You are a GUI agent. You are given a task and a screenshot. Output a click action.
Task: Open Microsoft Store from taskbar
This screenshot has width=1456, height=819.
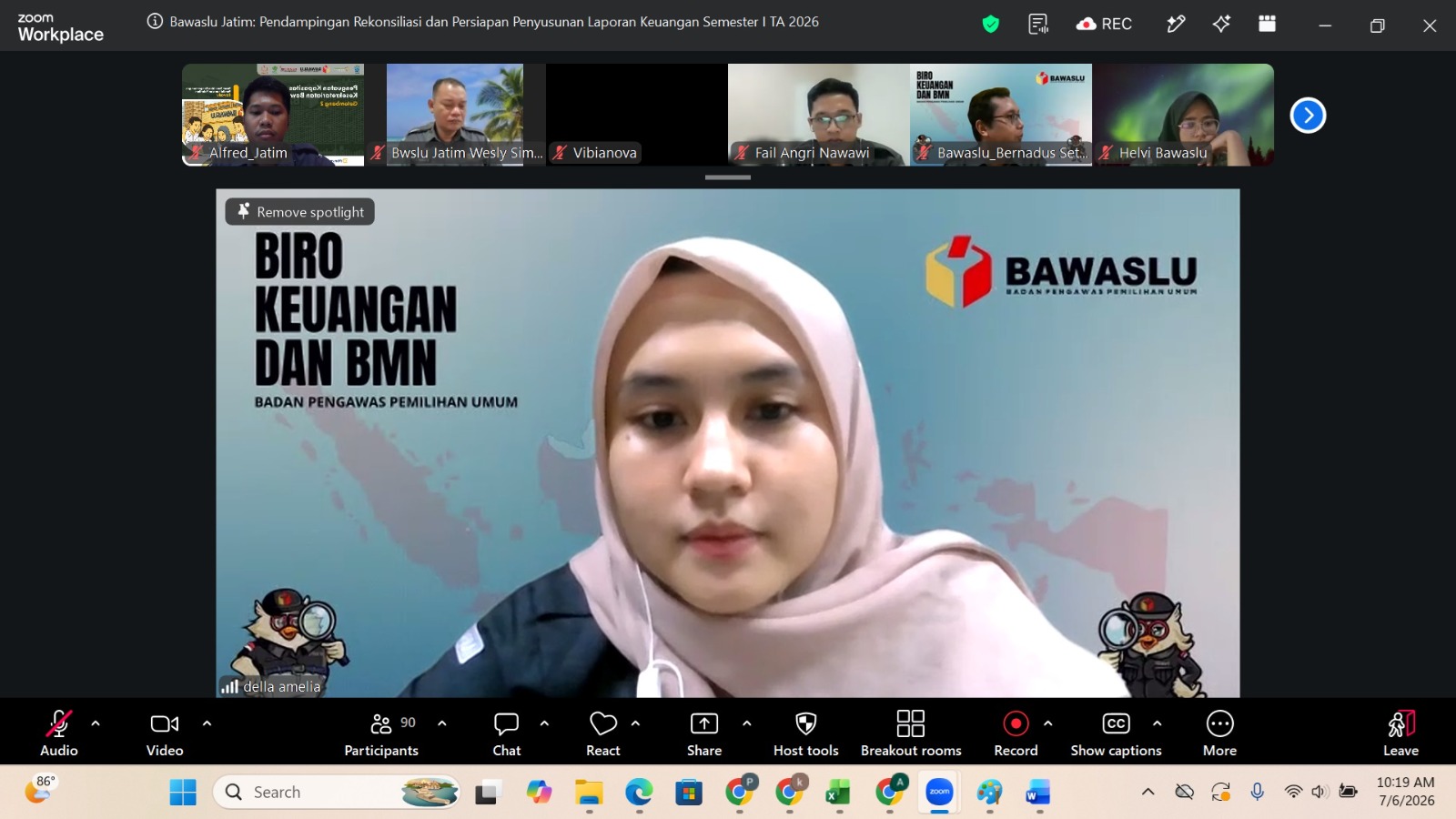(x=689, y=793)
